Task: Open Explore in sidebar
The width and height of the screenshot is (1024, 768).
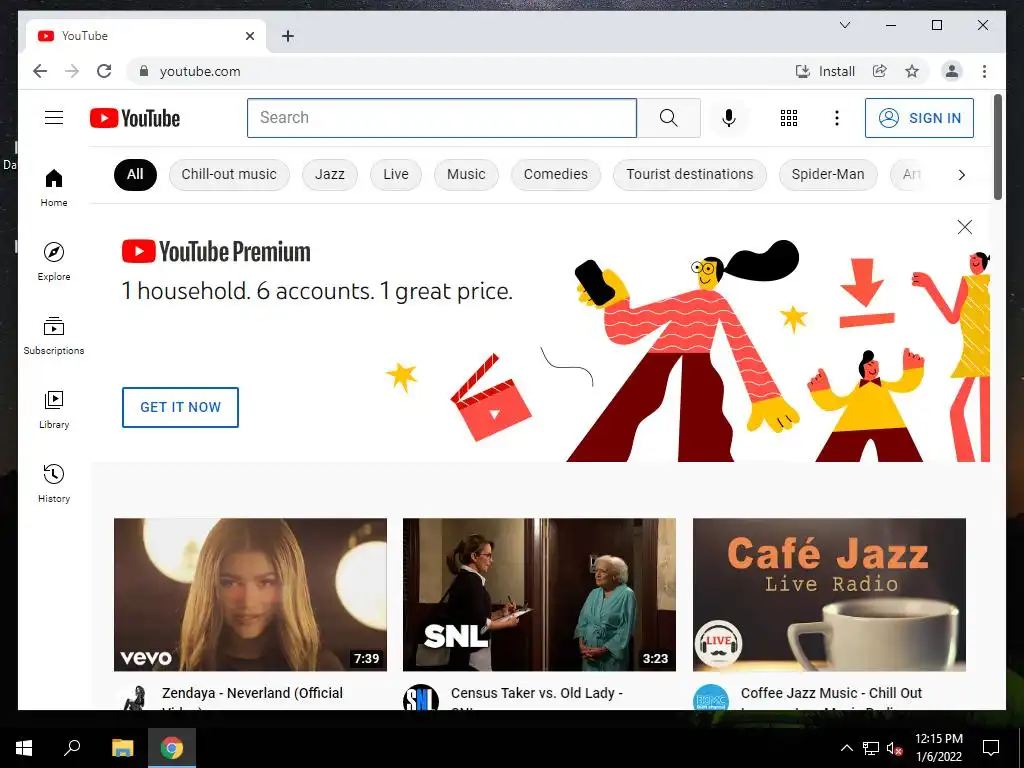Action: coord(54,261)
